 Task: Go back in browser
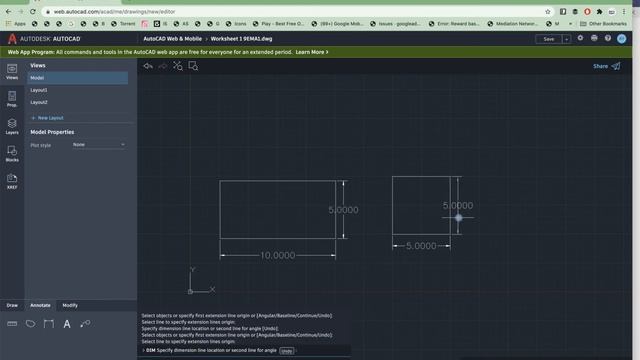[x=9, y=11]
